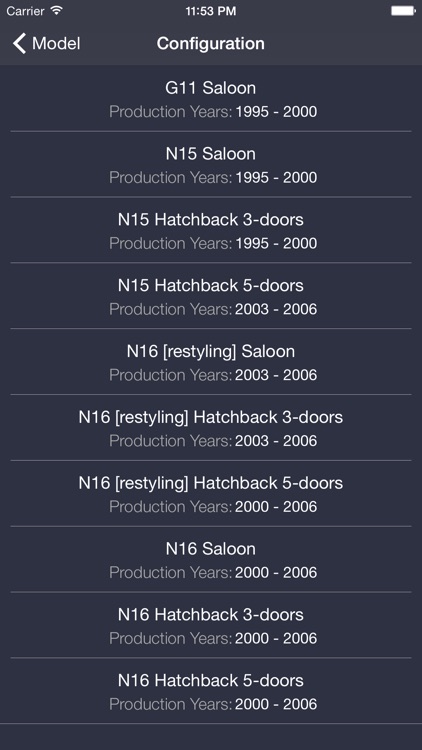Tap the Wi-Fi status icon
Image resolution: width=422 pixels, height=750 pixels.
pyautogui.click(x=56, y=11)
